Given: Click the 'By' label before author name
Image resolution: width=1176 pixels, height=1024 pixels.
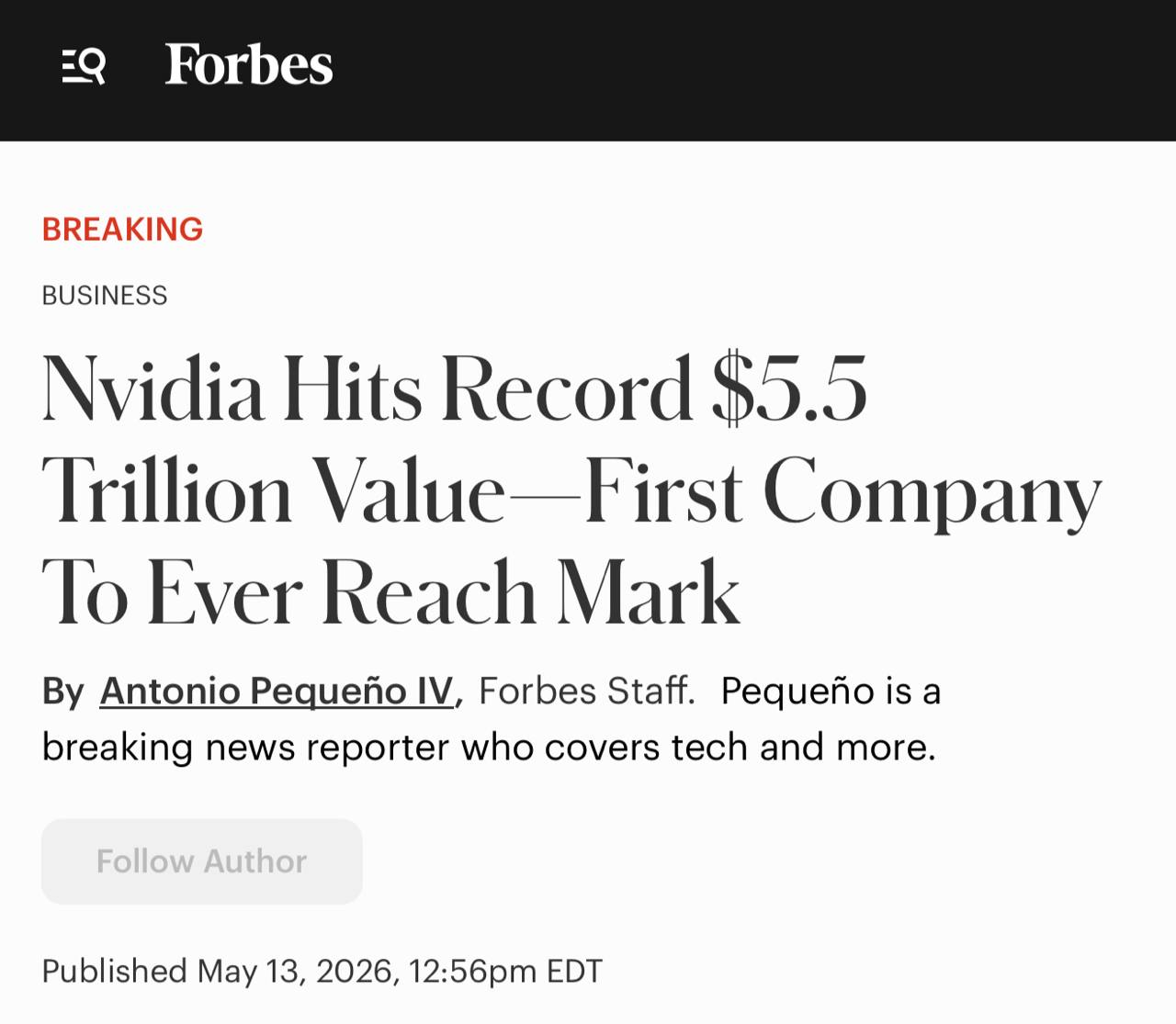Looking at the screenshot, I should pyautogui.click(x=63, y=692).
